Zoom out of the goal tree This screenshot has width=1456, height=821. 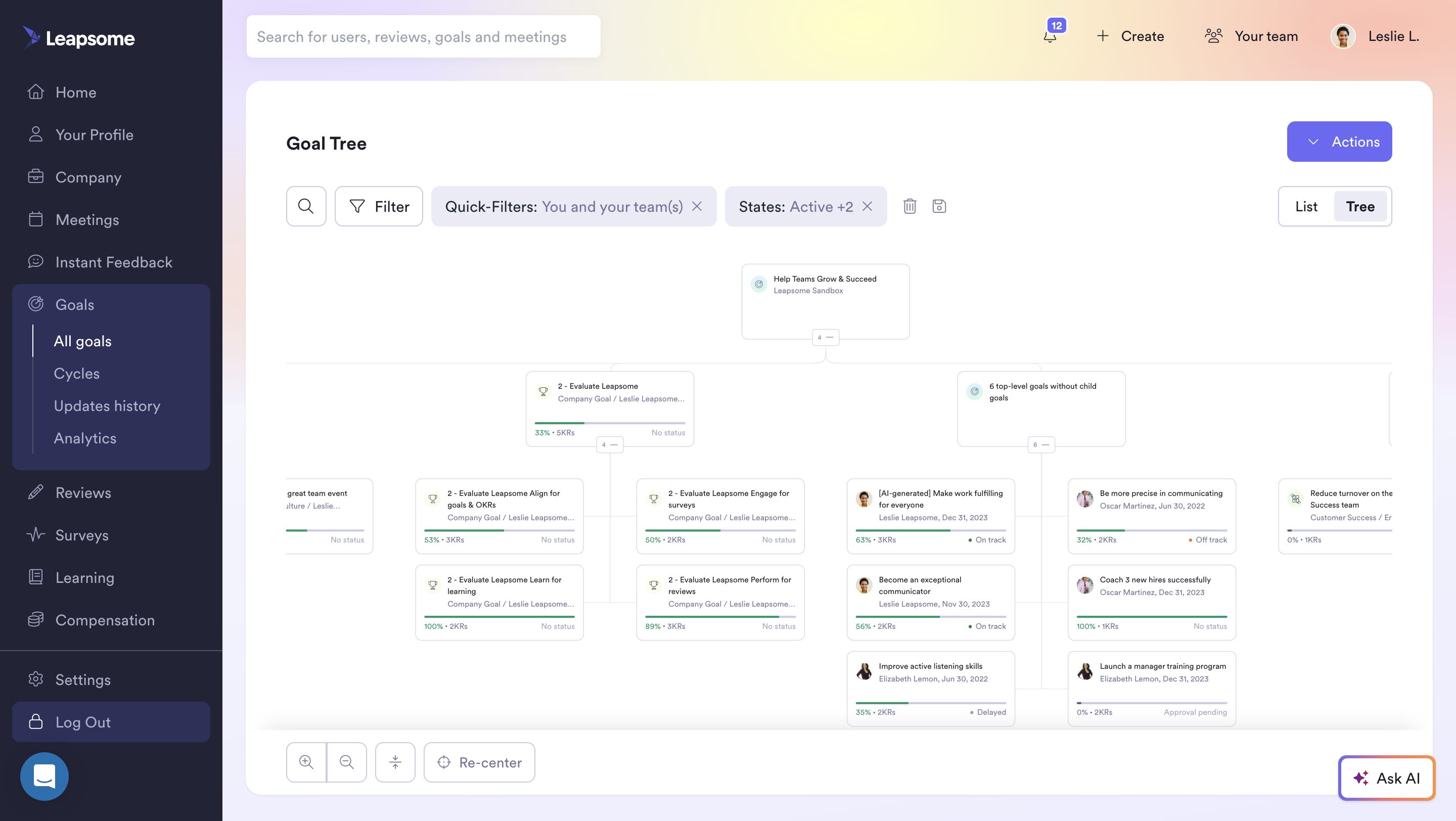click(346, 762)
